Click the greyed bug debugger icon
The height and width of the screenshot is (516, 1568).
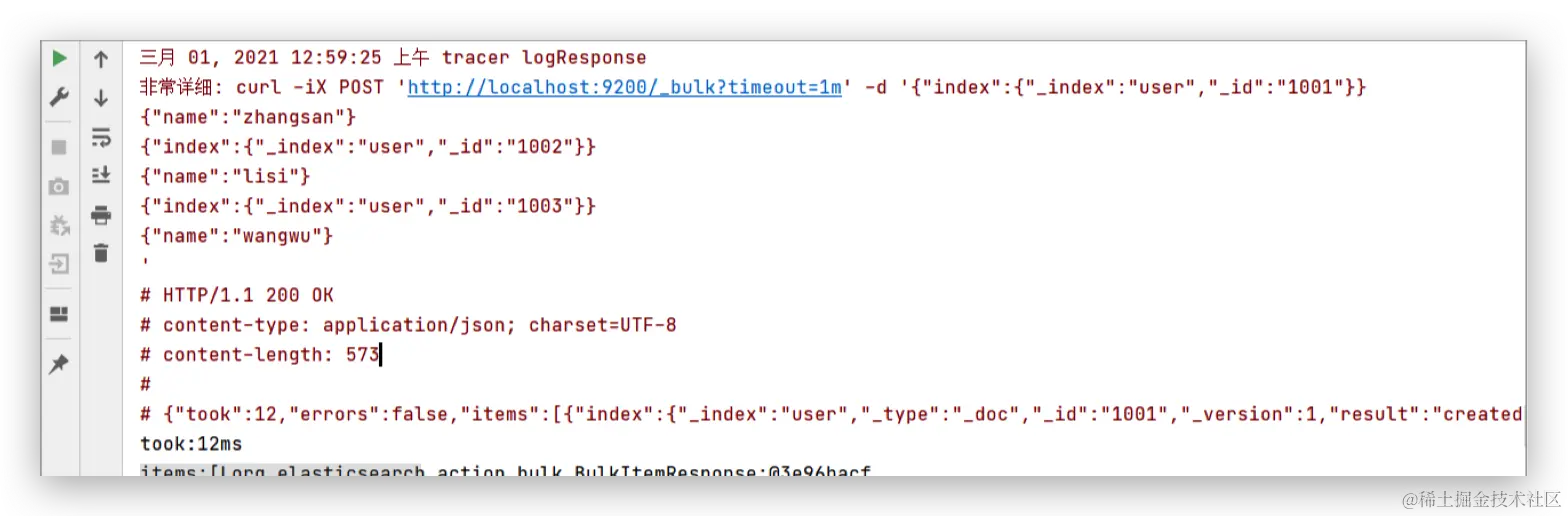pos(59,225)
